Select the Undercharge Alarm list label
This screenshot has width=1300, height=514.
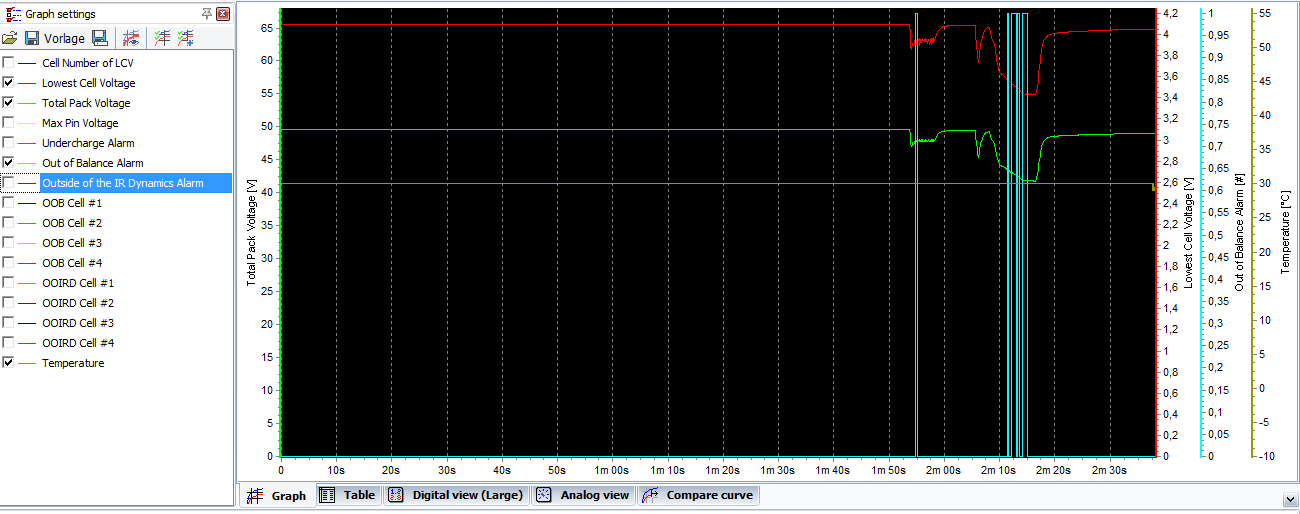(88, 143)
